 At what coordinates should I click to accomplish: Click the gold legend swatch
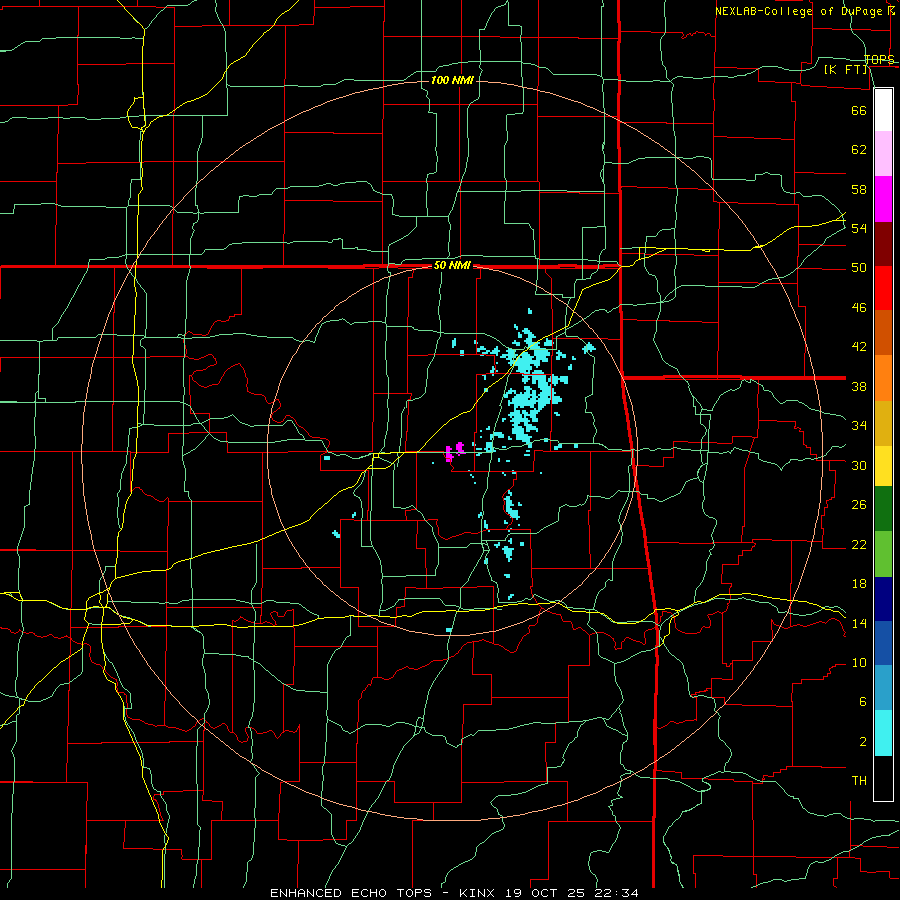click(x=883, y=423)
